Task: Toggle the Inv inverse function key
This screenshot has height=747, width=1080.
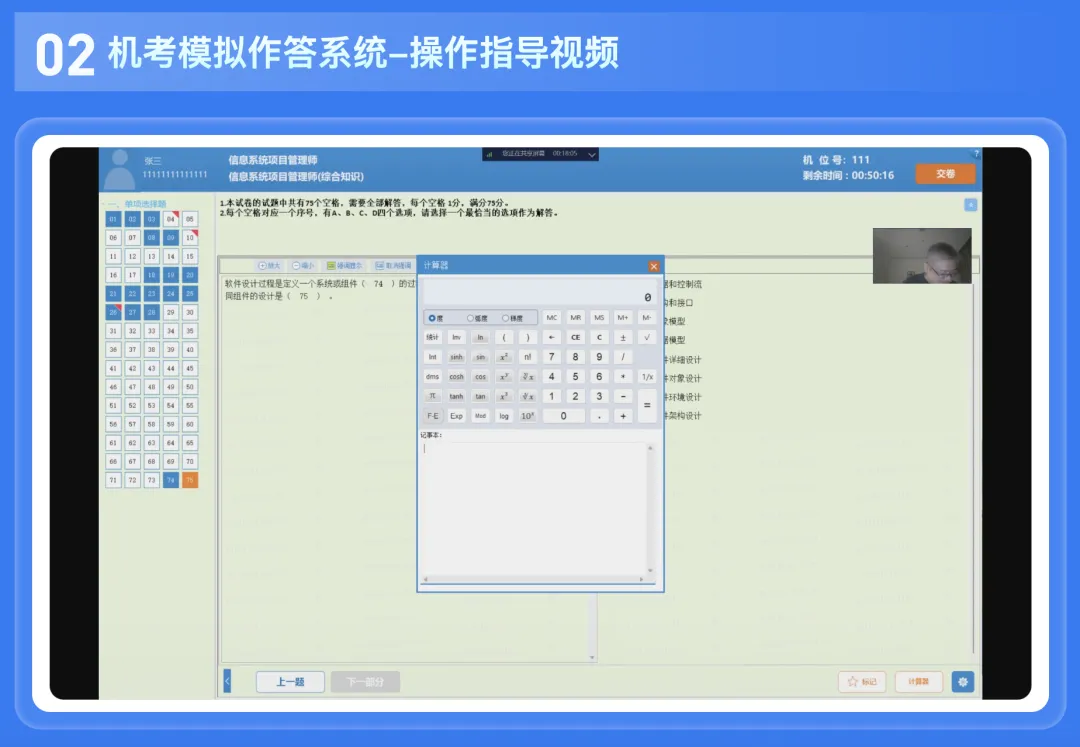Action: (456, 337)
